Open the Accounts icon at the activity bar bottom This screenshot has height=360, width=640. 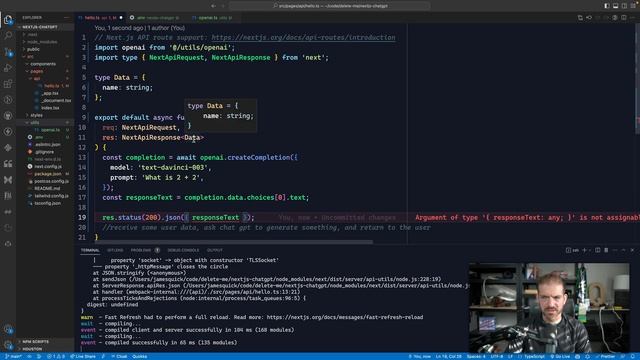[x=8, y=329]
